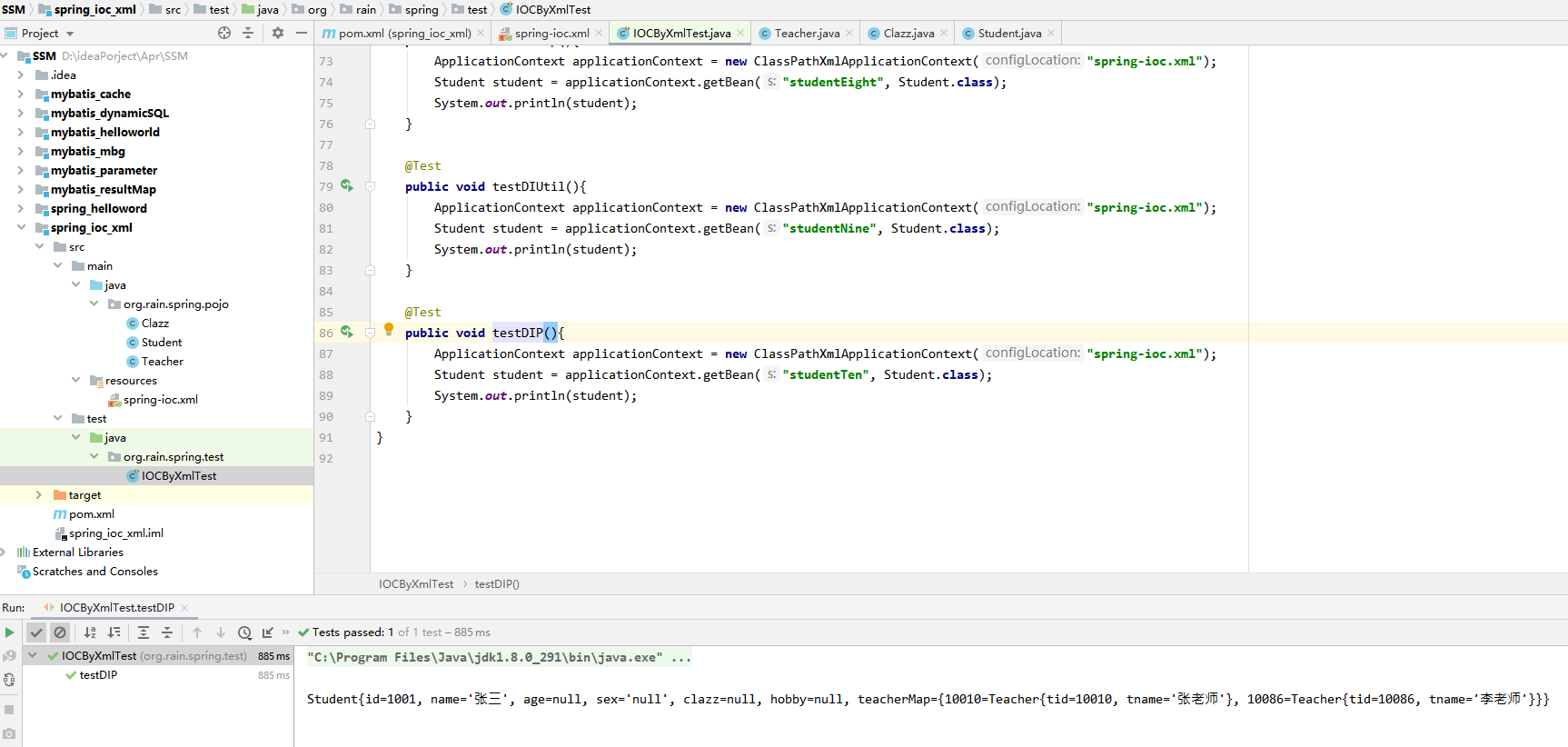Image resolution: width=1568 pixels, height=747 pixels.
Task: Go to next failed test arrow
Action: coord(221,632)
